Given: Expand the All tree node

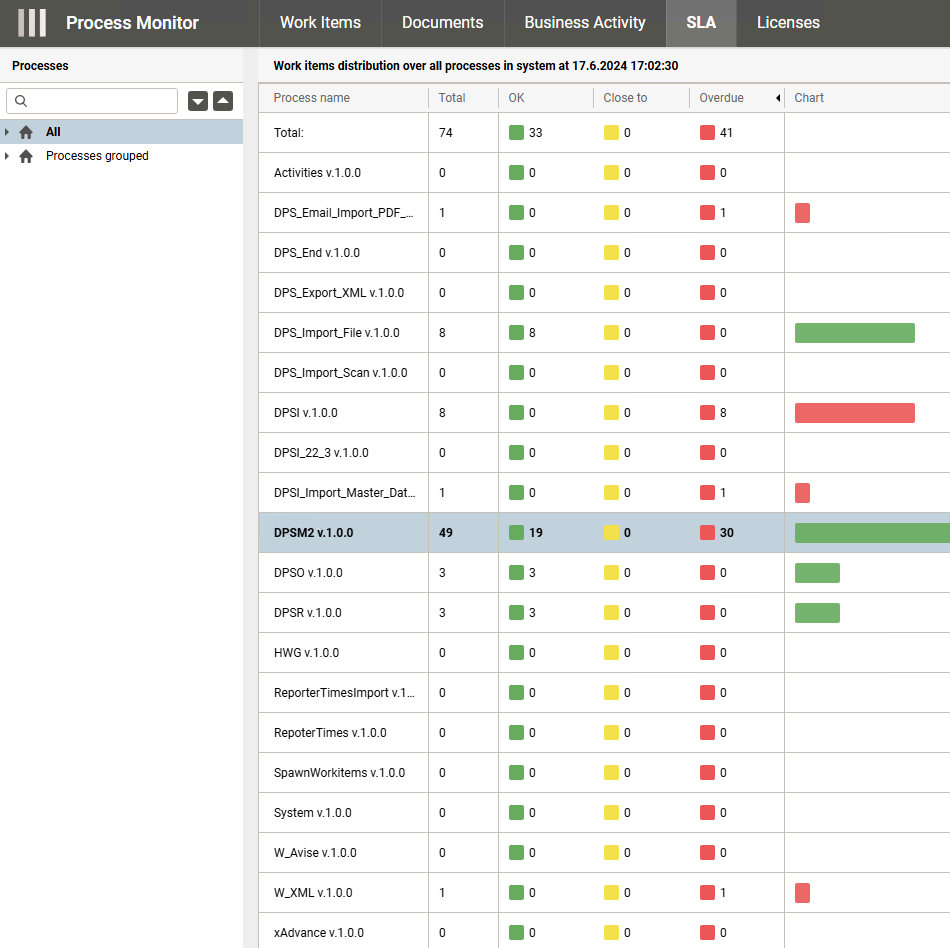Looking at the screenshot, I should [x=8, y=132].
